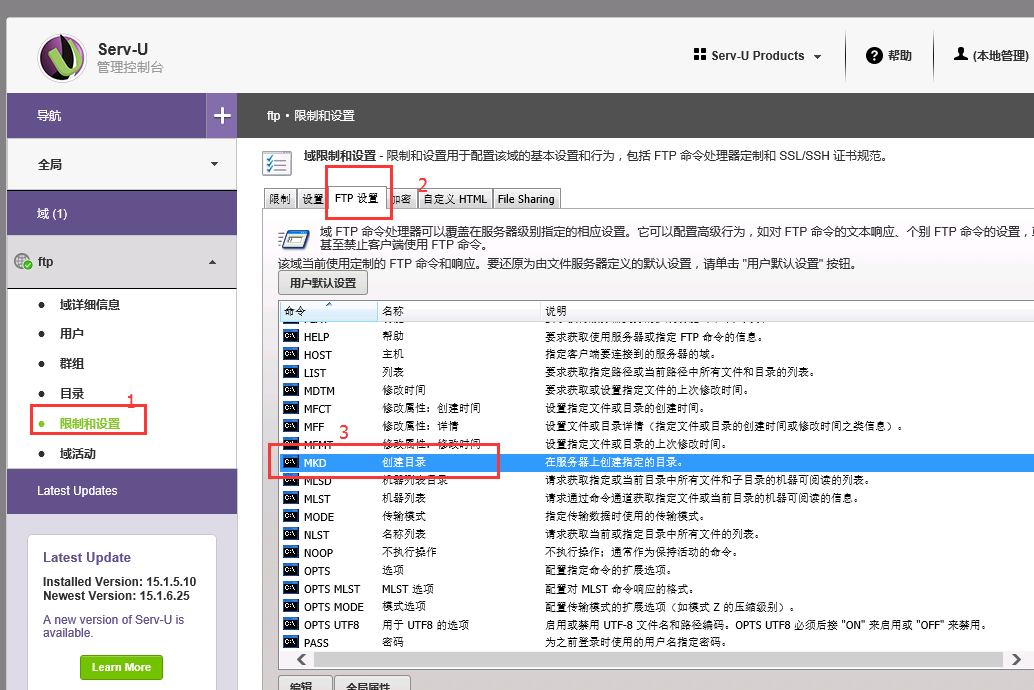1034x690 pixels.
Task: Open the Help question-mark icon
Action: (x=874, y=56)
